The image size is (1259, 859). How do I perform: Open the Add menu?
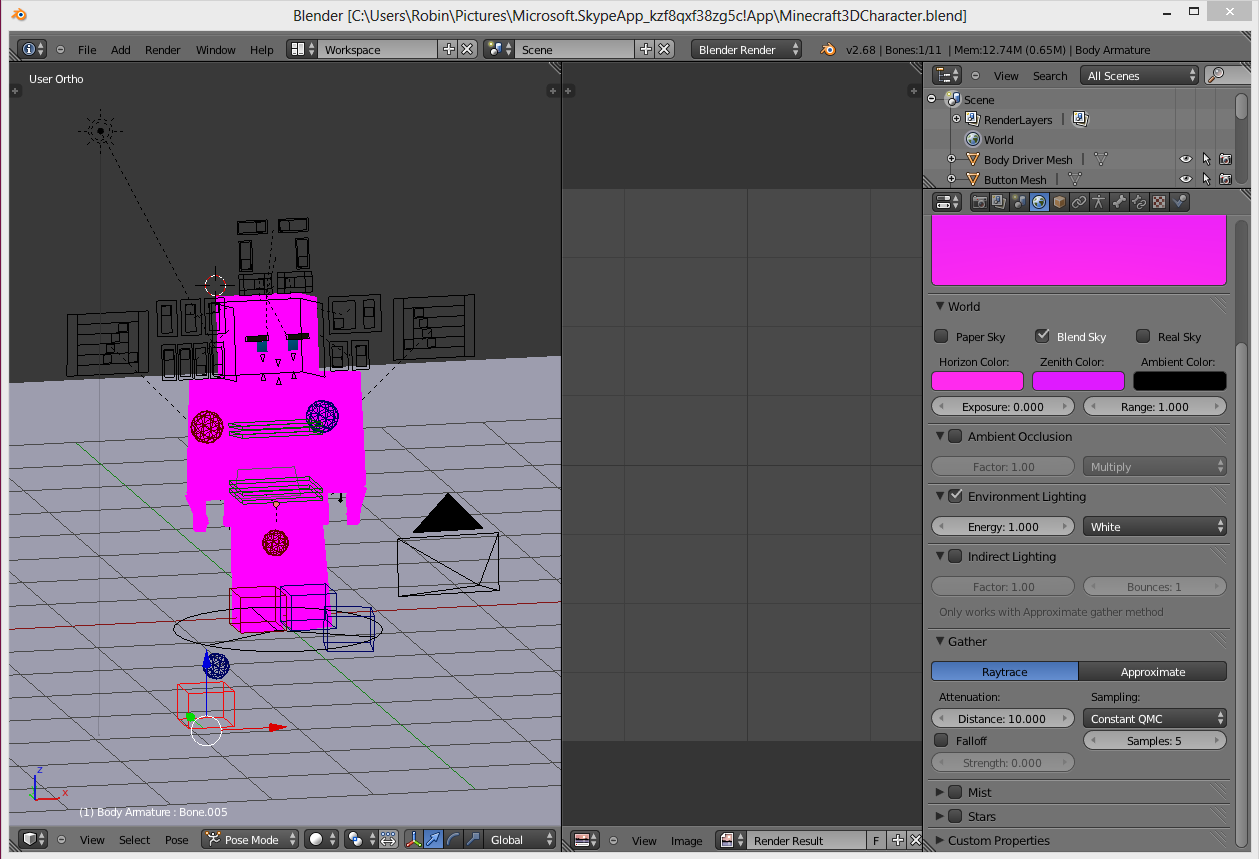[121, 50]
